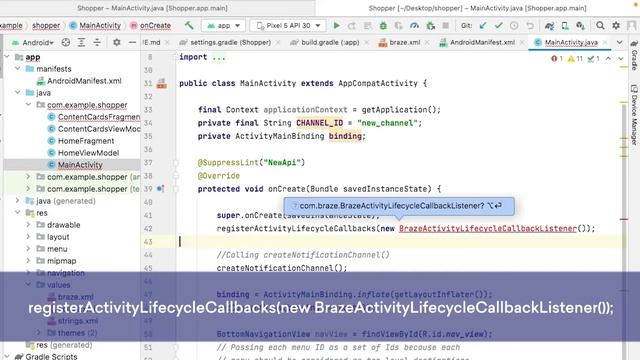Close the braze.xml tab
This screenshot has height=360, width=640.
[x=427, y=42]
